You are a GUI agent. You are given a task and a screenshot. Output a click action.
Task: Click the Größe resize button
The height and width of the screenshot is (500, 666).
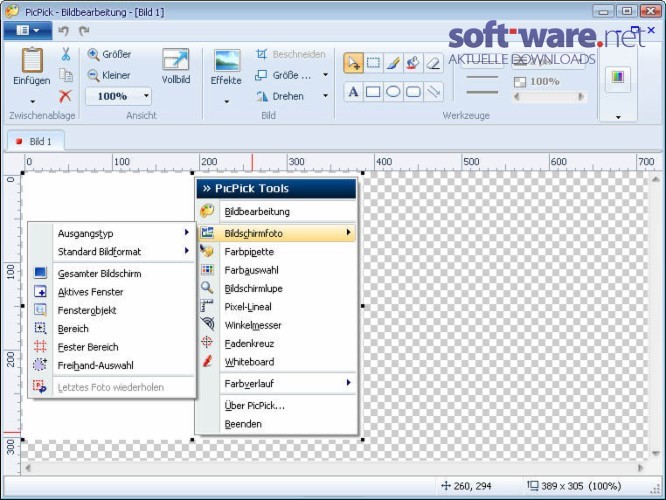click(283, 75)
